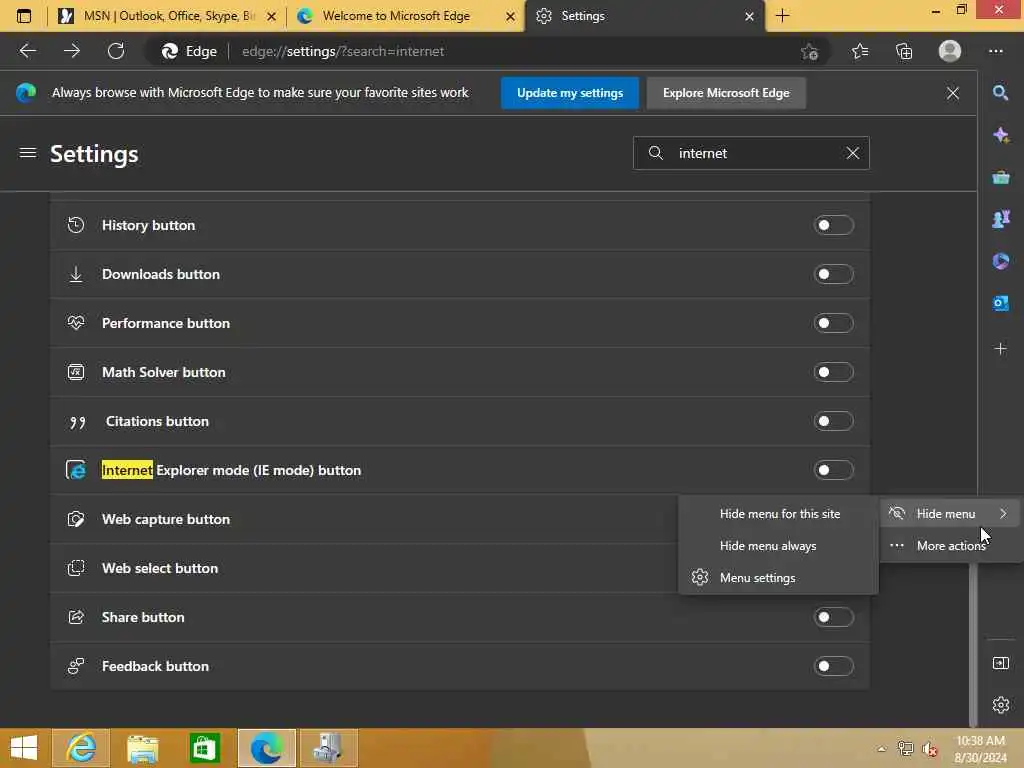Open sidebar Discover sparkle icon
Image resolution: width=1024 pixels, height=768 pixels.
click(1000, 135)
